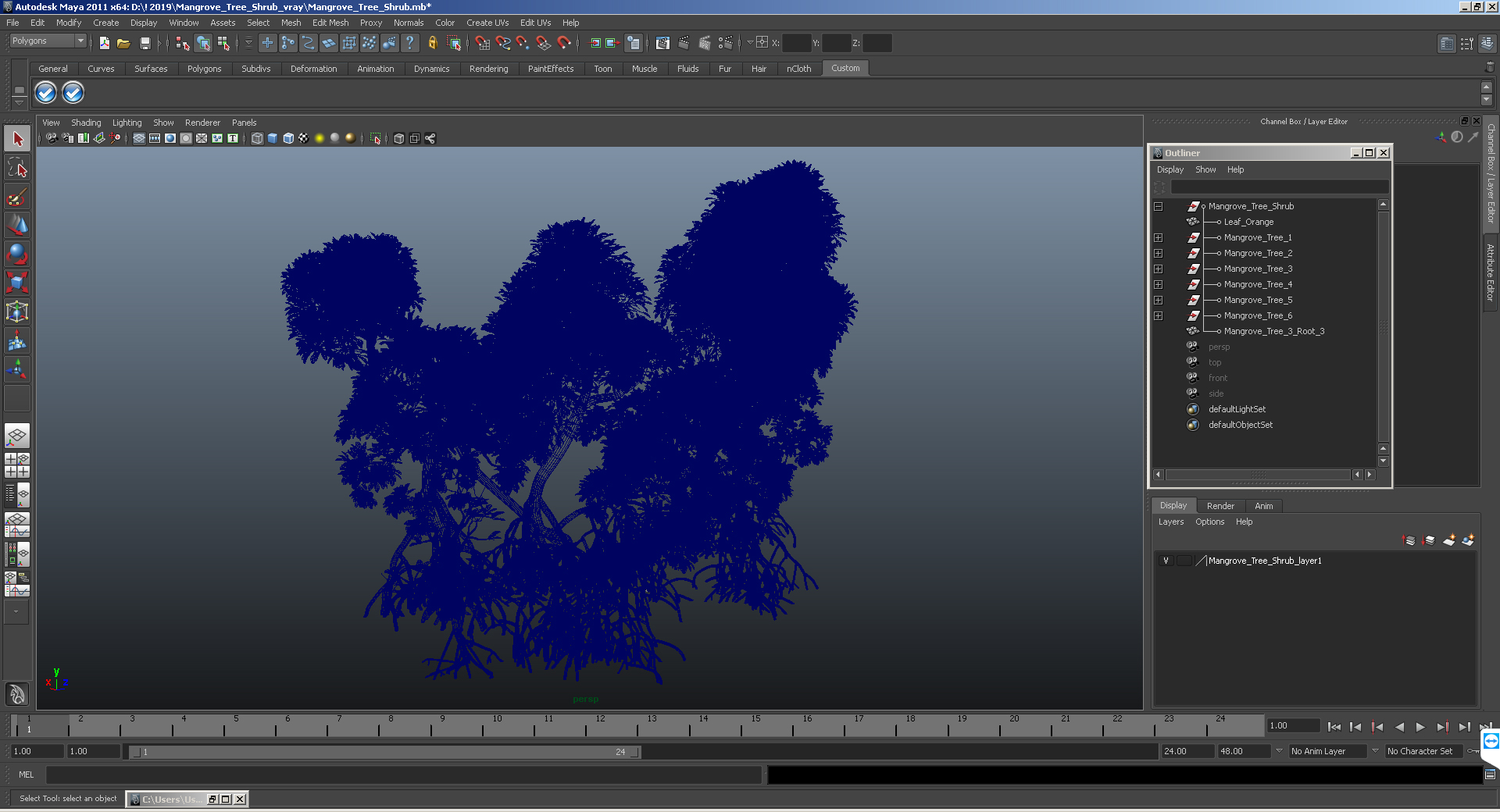Play the animation backward

(x=1399, y=727)
